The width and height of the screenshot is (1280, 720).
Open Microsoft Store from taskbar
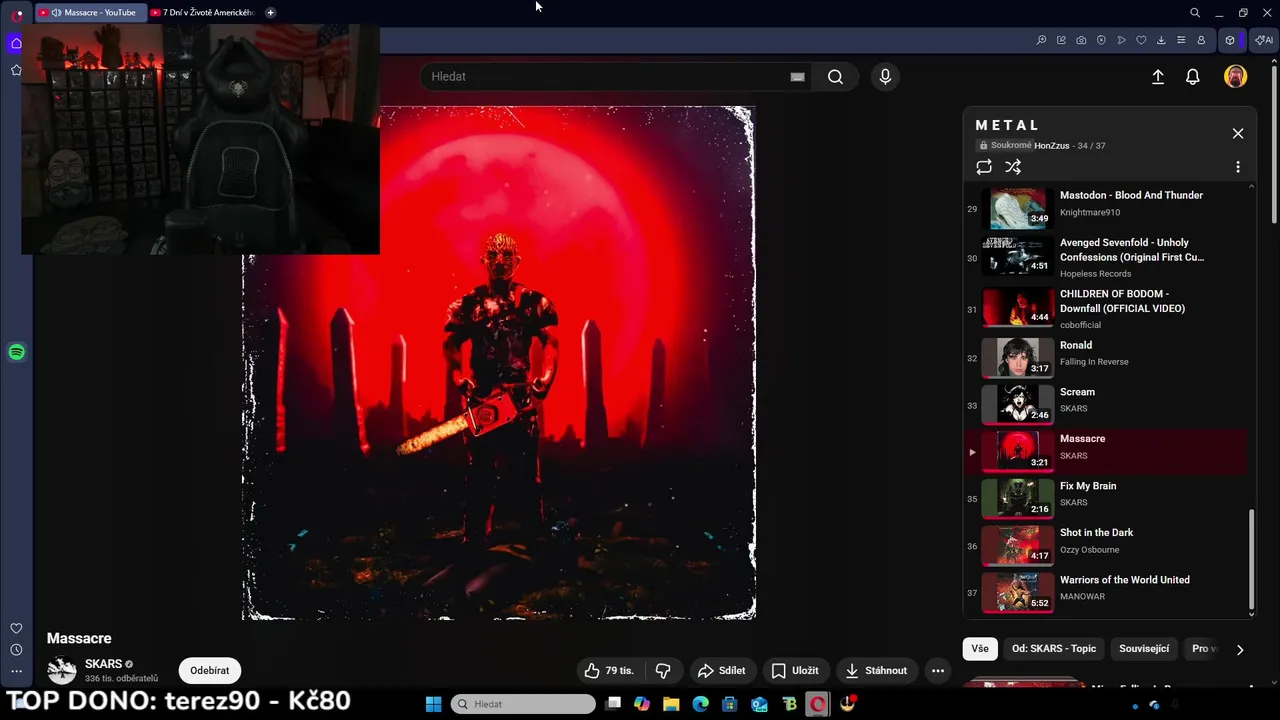[730, 704]
